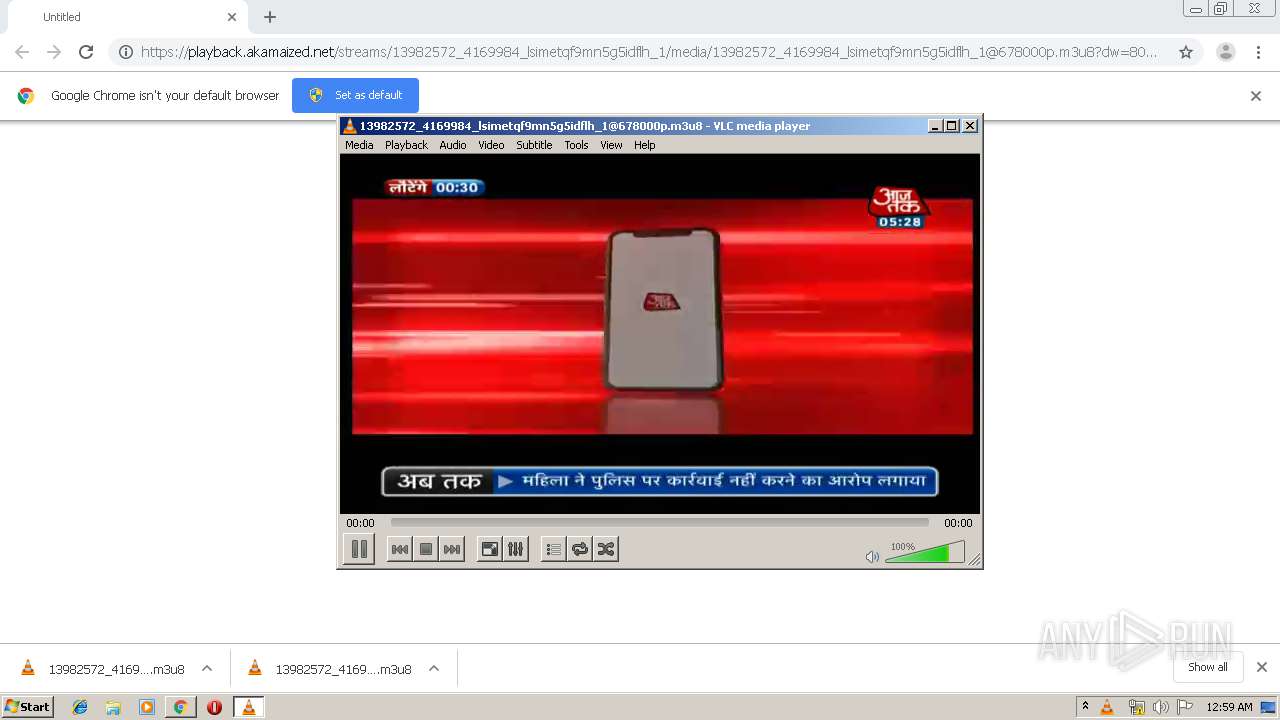Open the VLC Media menu
The height and width of the screenshot is (720, 1280).
click(359, 145)
